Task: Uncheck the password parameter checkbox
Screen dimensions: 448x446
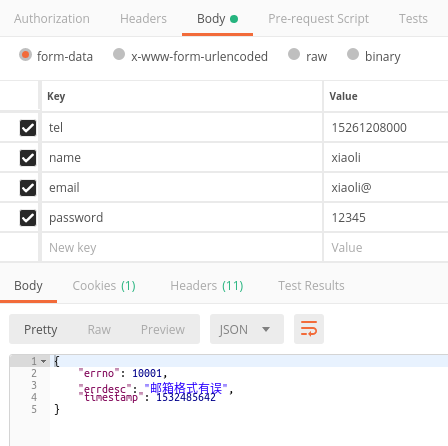Action: 28,218
